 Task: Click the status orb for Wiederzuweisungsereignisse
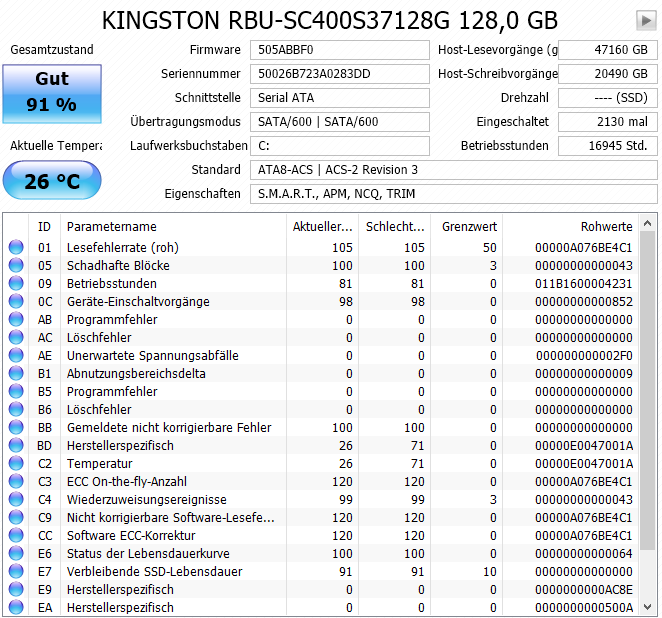(x=16, y=499)
